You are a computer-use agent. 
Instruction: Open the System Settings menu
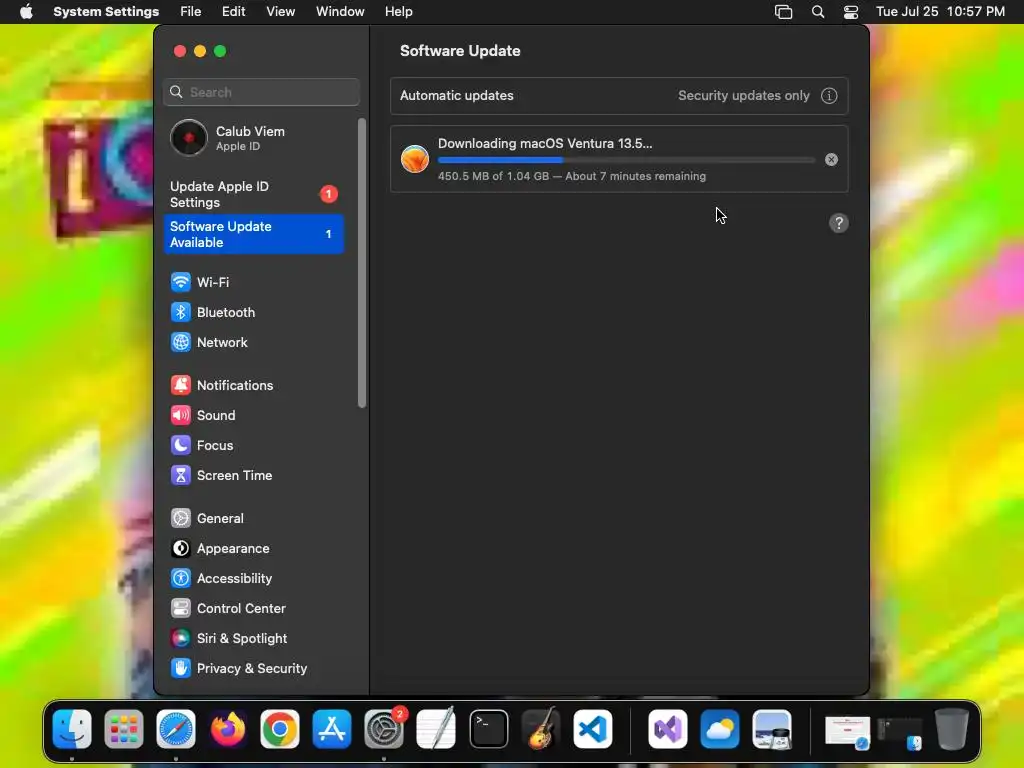pyautogui.click(x=106, y=12)
